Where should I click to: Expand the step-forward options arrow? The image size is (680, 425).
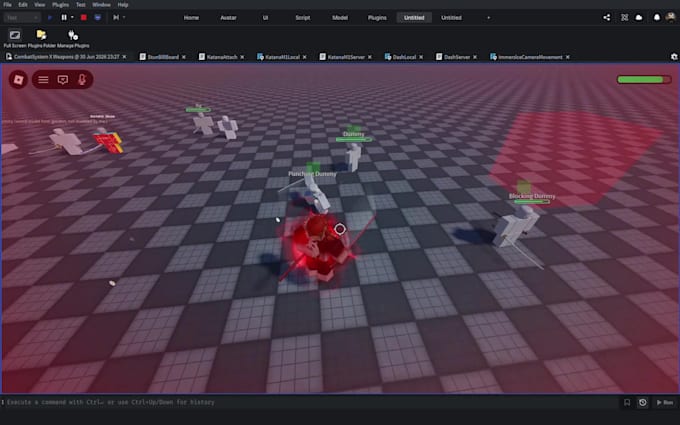tap(124, 17)
